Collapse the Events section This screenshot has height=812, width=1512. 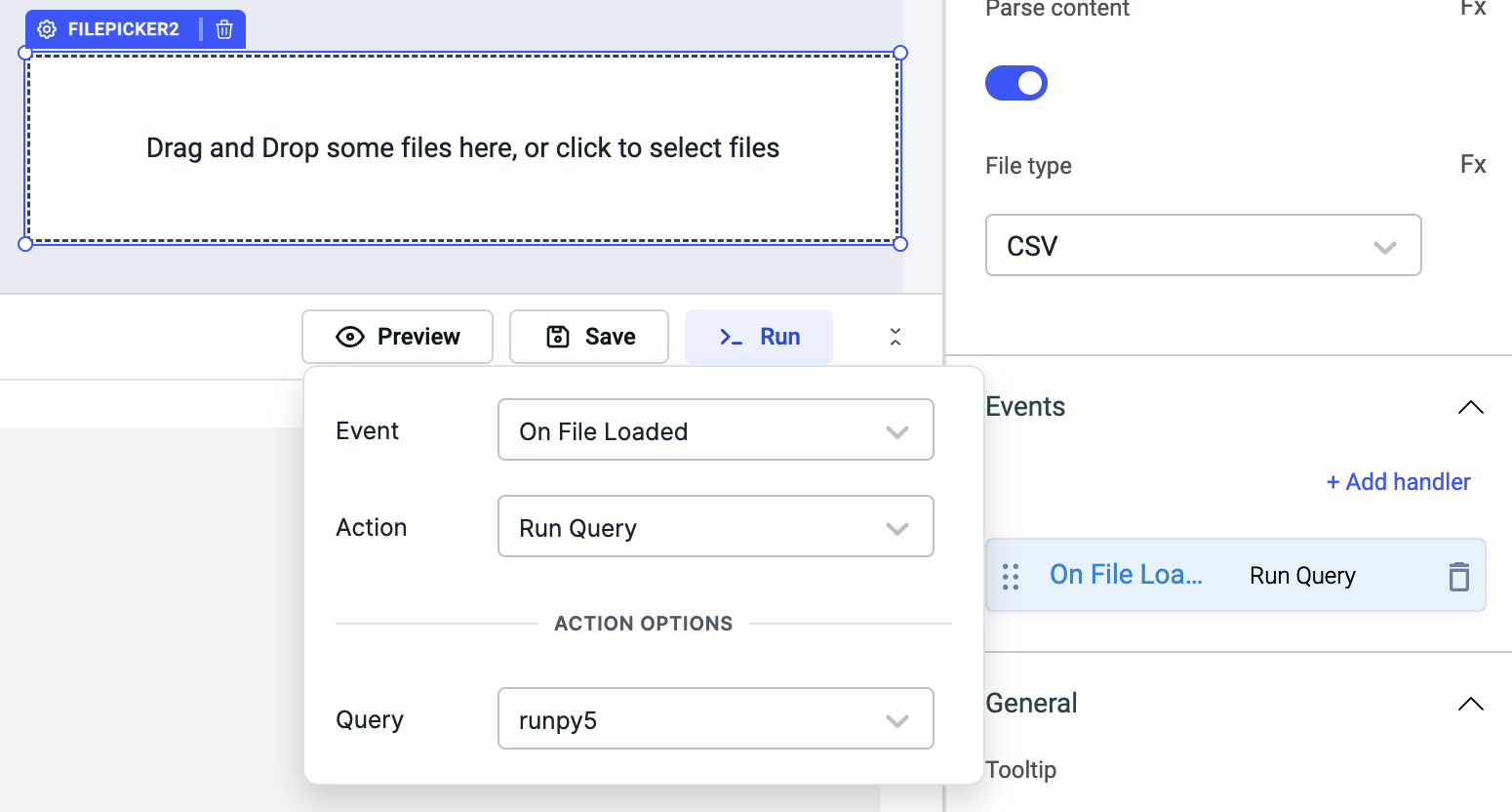(x=1470, y=407)
